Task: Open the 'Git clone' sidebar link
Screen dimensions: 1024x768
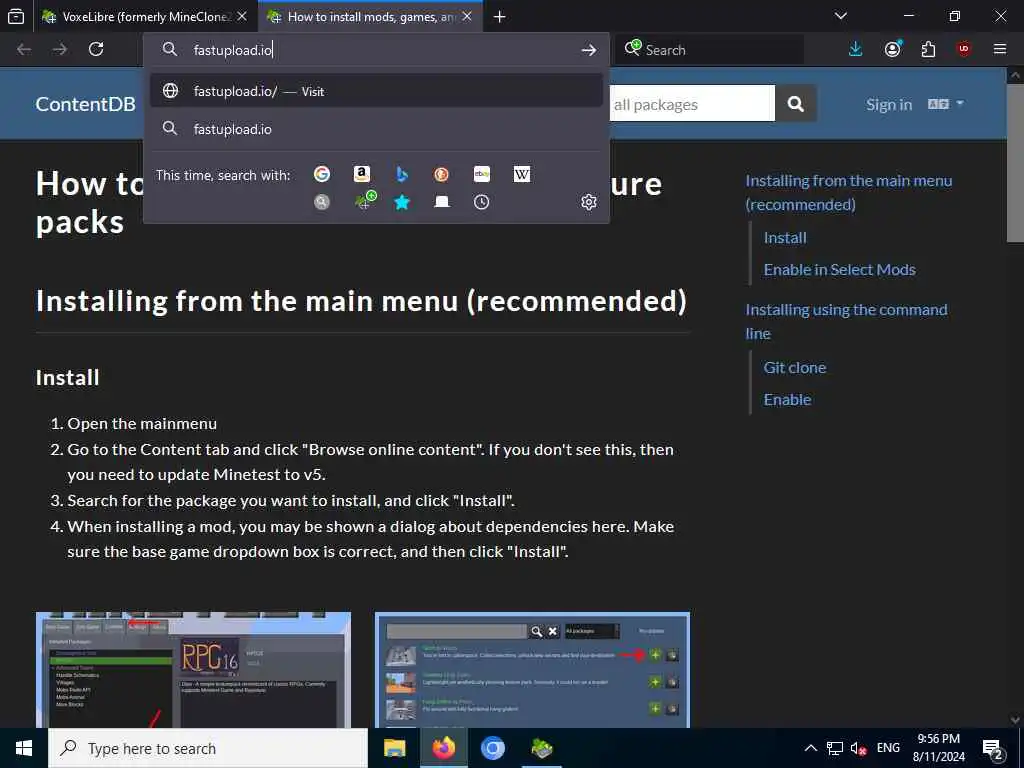Action: pyautogui.click(x=795, y=368)
